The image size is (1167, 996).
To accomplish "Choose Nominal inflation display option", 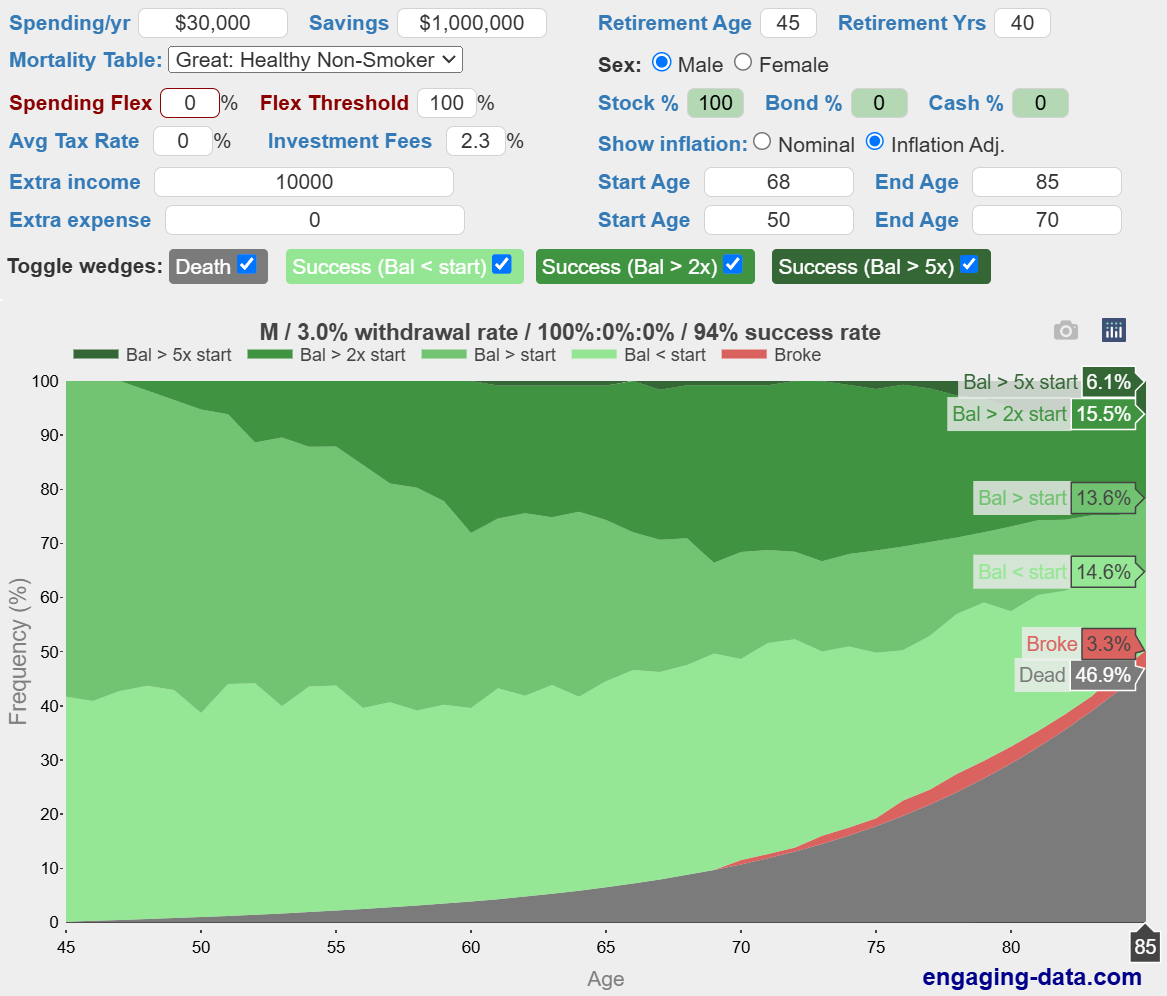I will pyautogui.click(x=762, y=142).
